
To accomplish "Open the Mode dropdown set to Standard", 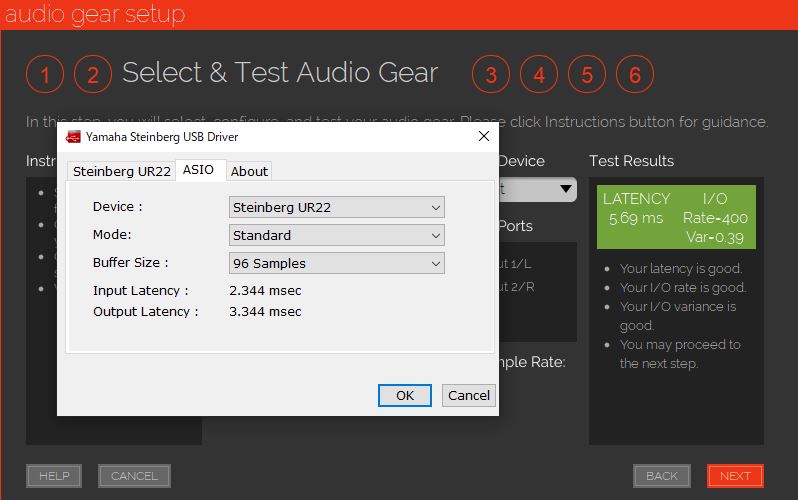I will 337,235.
